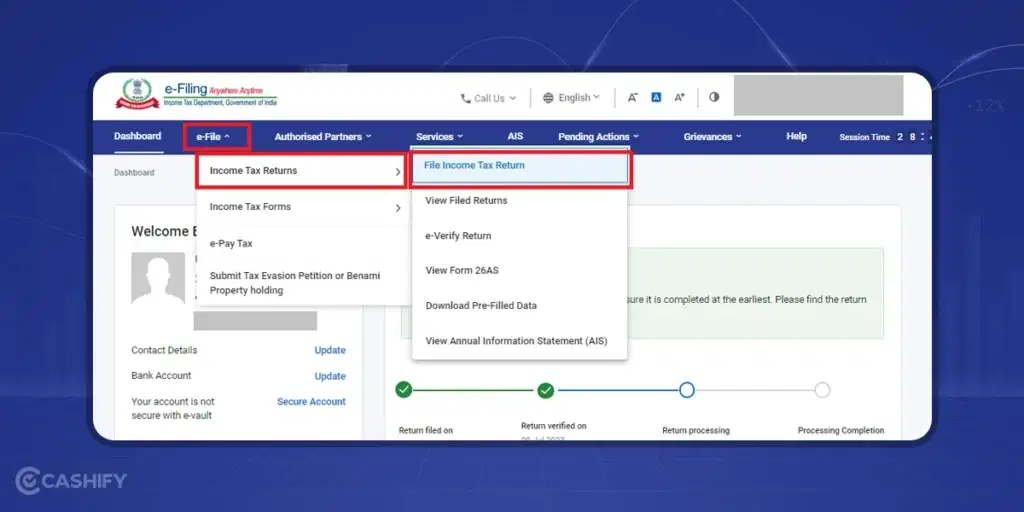Image resolution: width=1024 pixels, height=512 pixels.
Task: Decrease font size with A- icon
Action: (x=632, y=97)
